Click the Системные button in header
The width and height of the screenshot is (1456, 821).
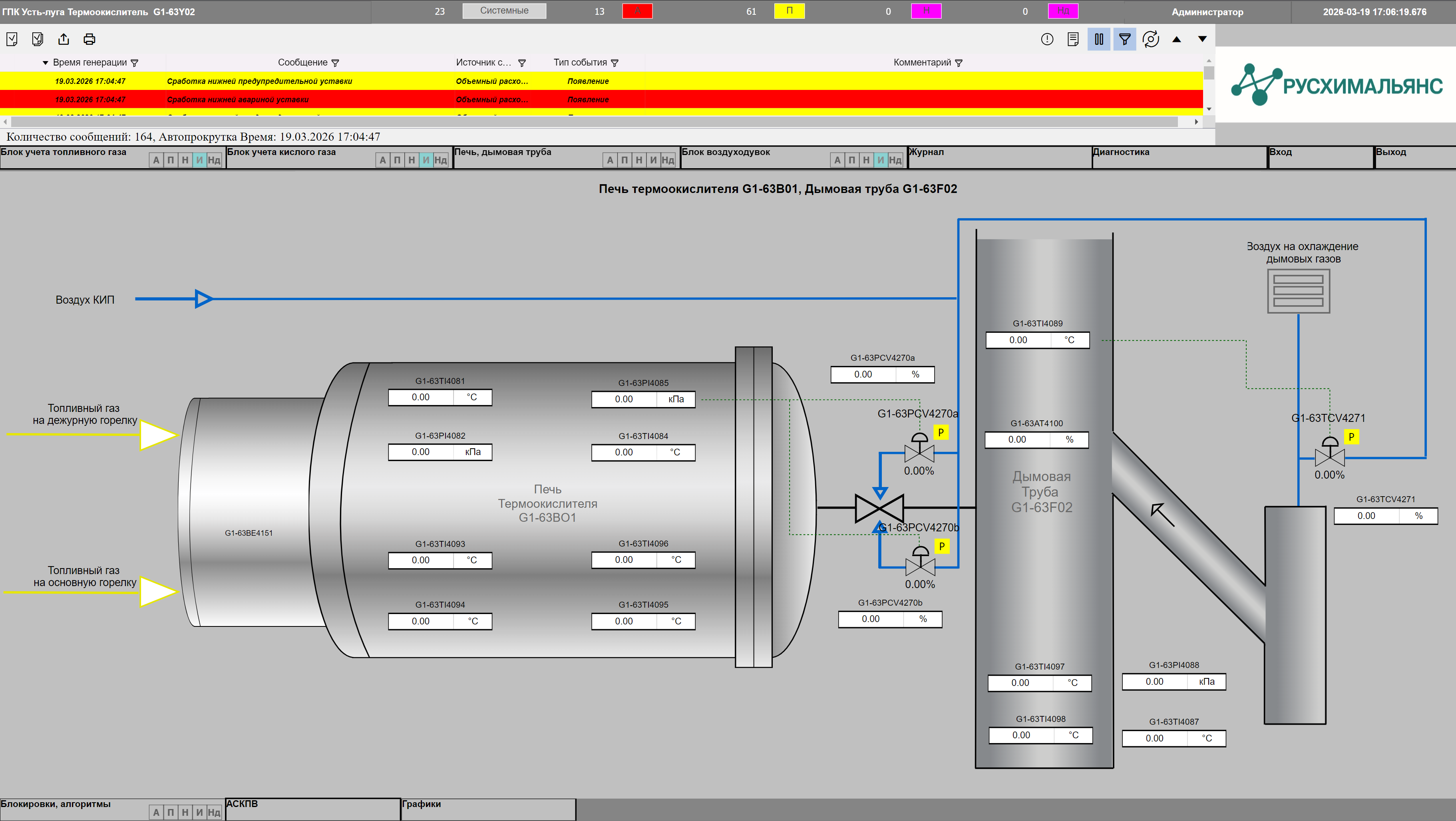tap(504, 11)
